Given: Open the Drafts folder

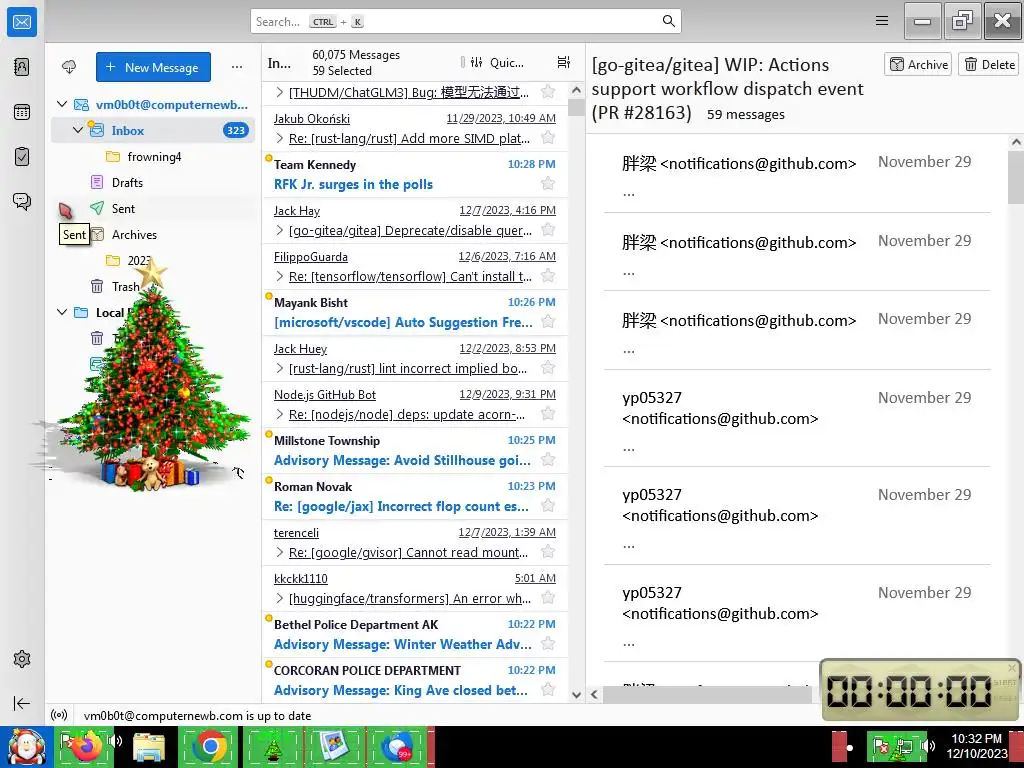Looking at the screenshot, I should [x=153, y=182].
